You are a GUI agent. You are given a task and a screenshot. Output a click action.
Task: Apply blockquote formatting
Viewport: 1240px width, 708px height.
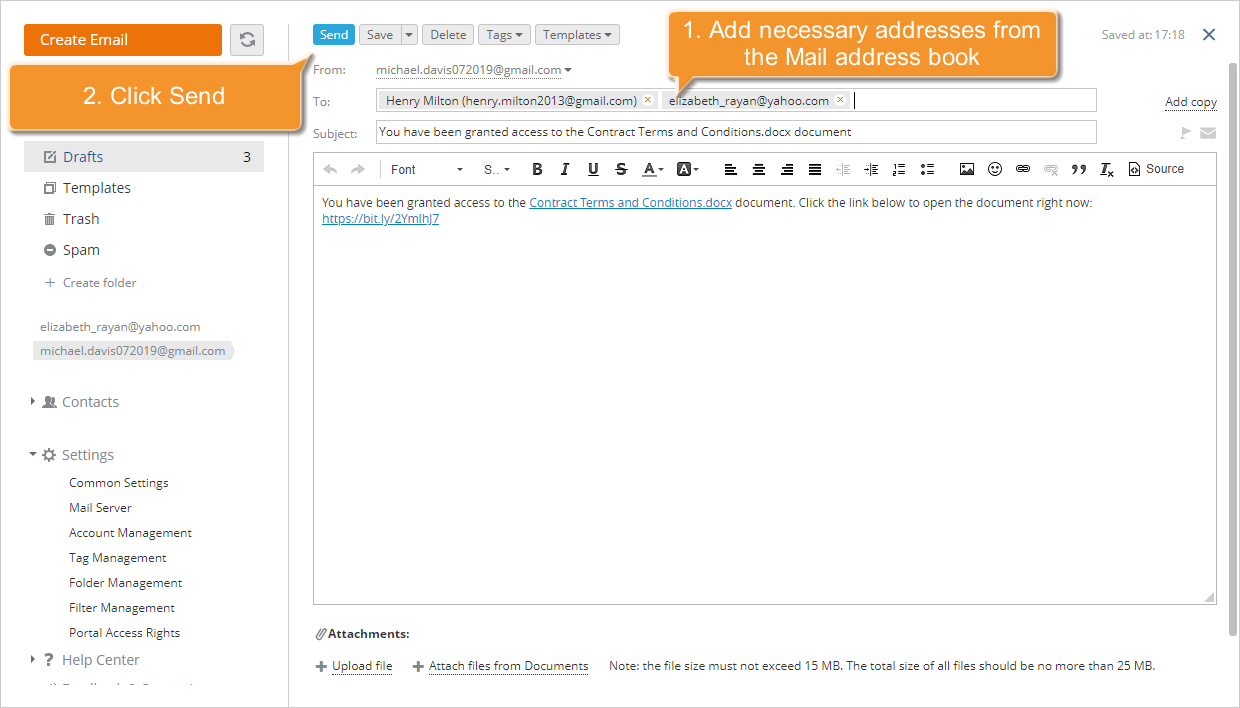1079,169
